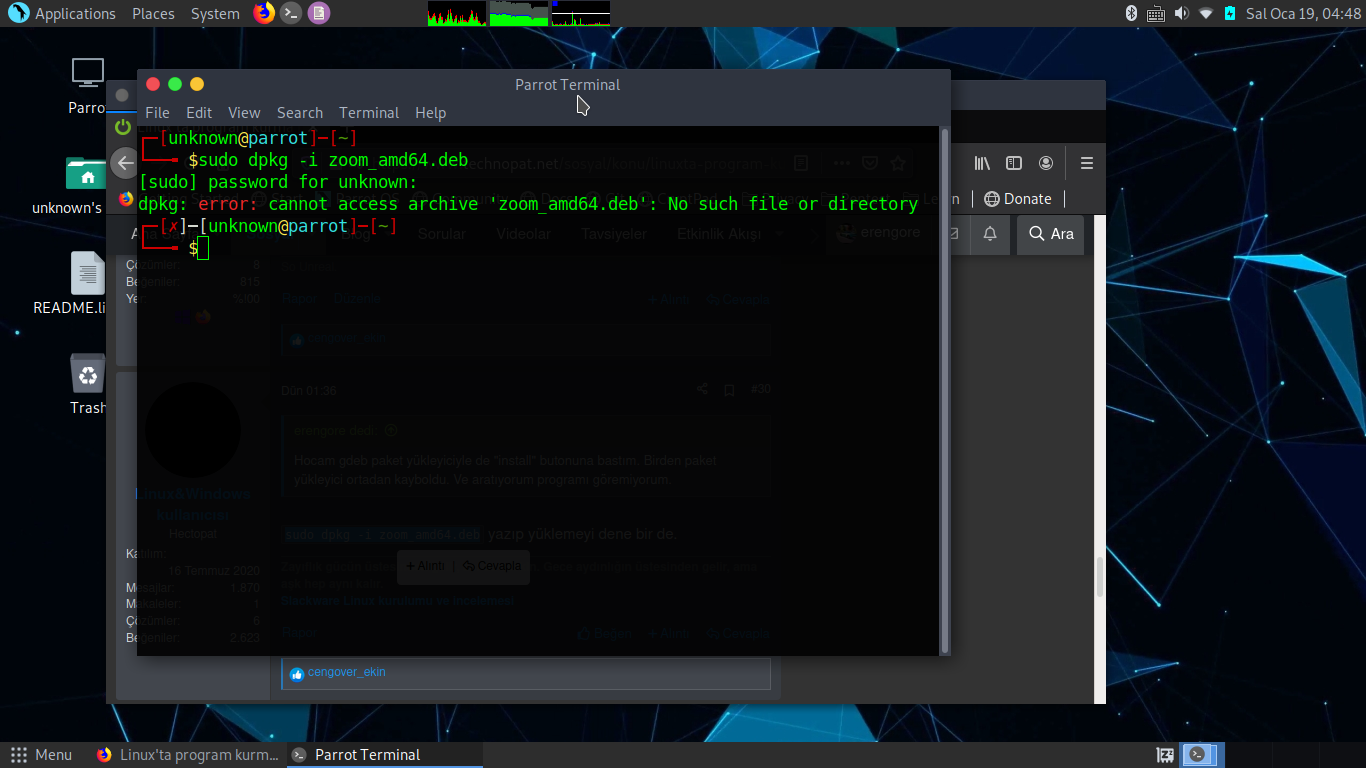
Task: Click the Parrot bird logo in top panel
Action: click(19, 13)
